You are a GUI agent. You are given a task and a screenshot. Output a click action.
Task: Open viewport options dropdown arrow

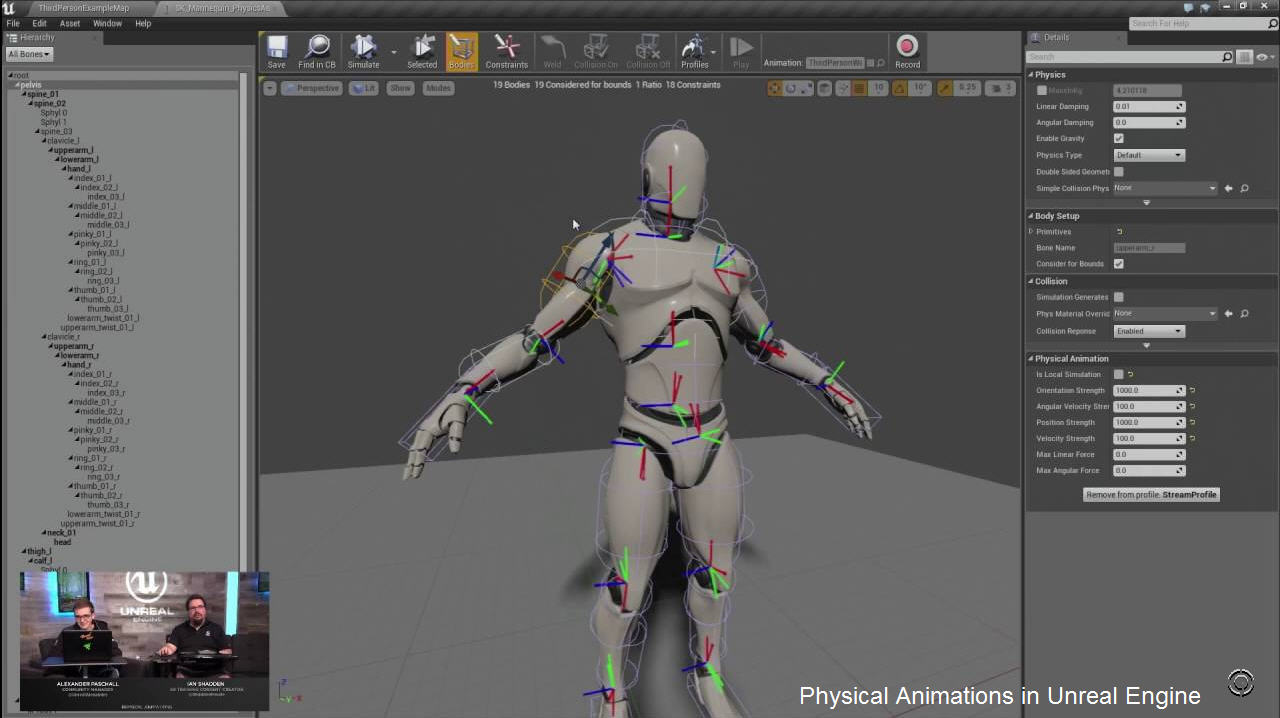270,88
